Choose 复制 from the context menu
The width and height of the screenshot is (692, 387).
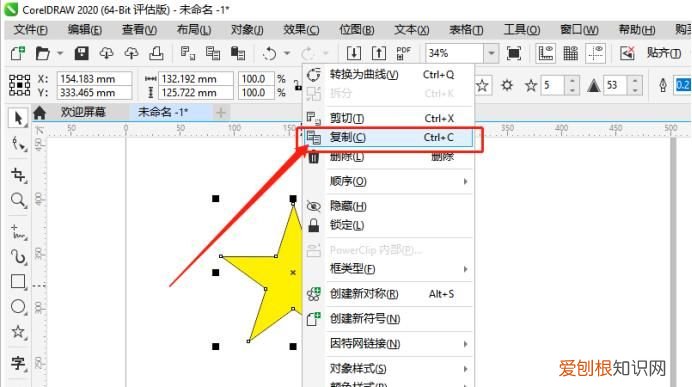(388, 138)
